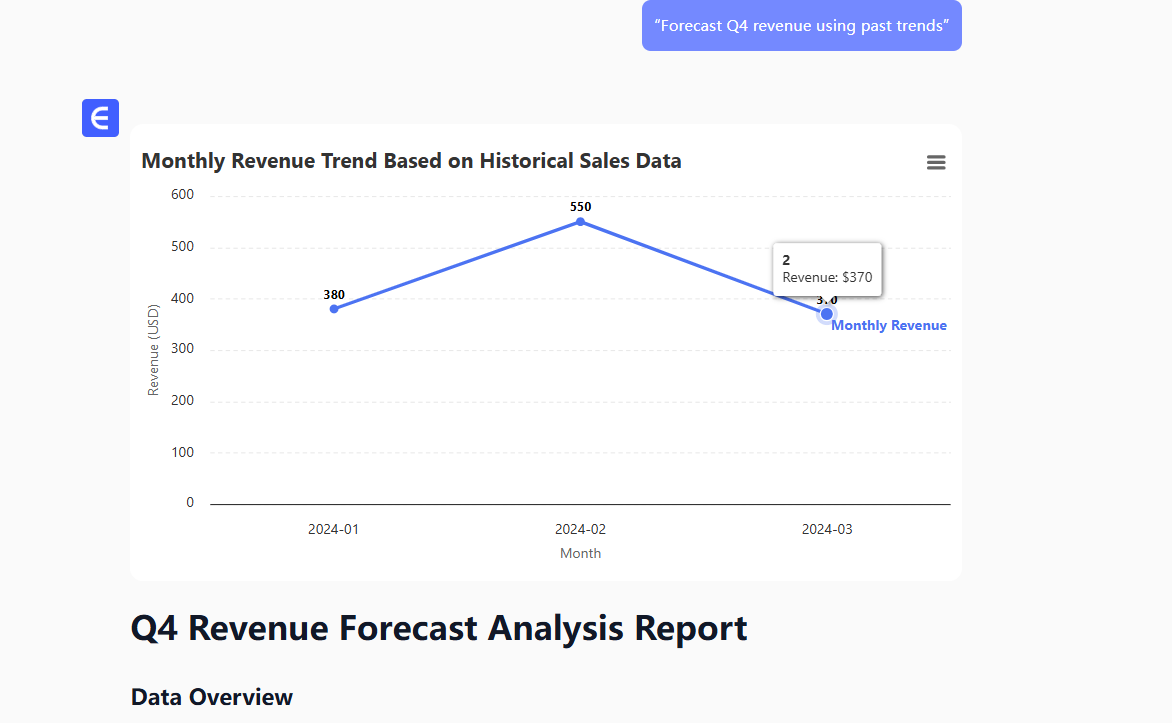Click the "Monthly Revenue" series label
This screenshot has width=1172, height=723.
coord(888,326)
